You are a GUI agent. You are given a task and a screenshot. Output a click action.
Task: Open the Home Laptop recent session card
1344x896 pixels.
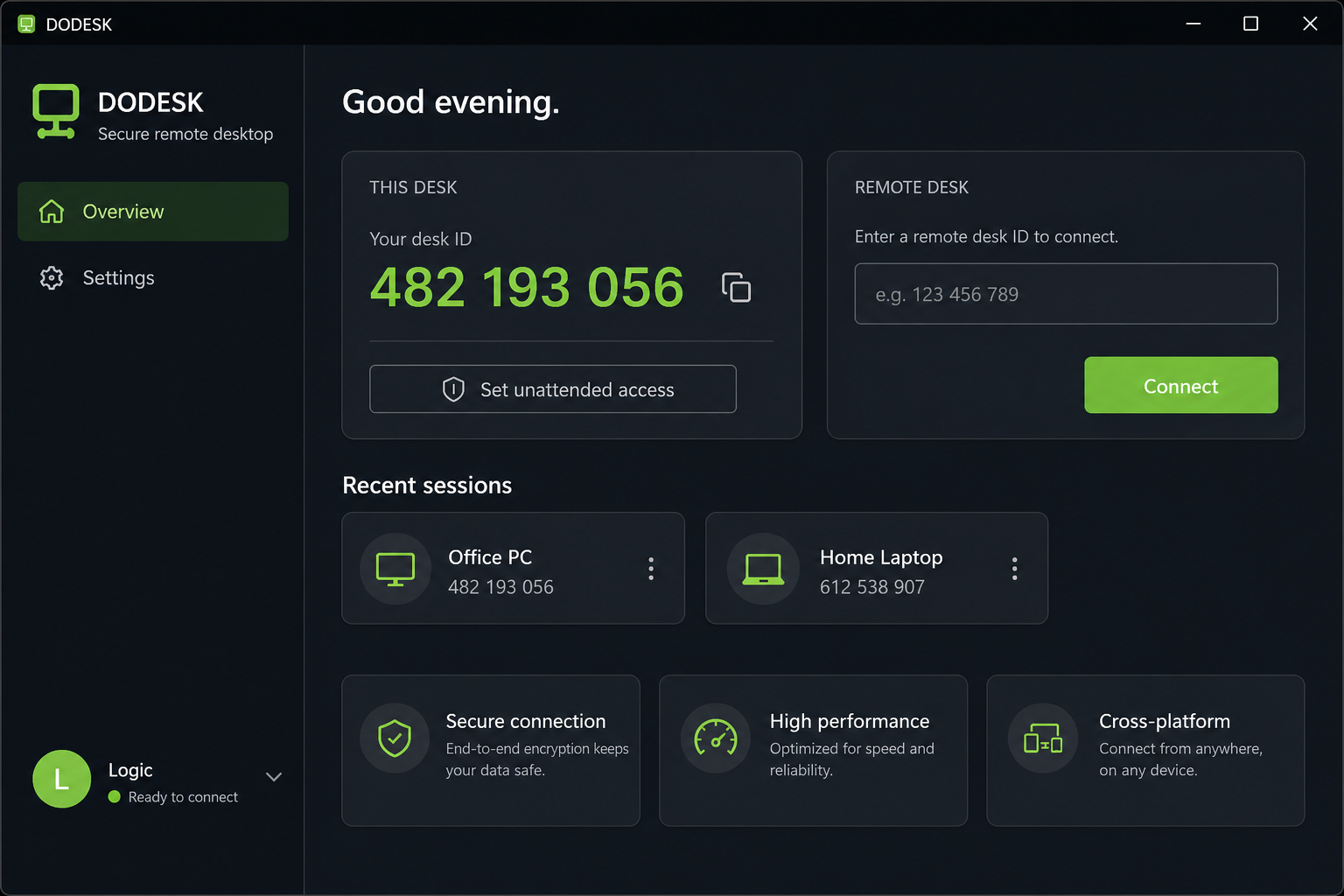click(x=877, y=569)
